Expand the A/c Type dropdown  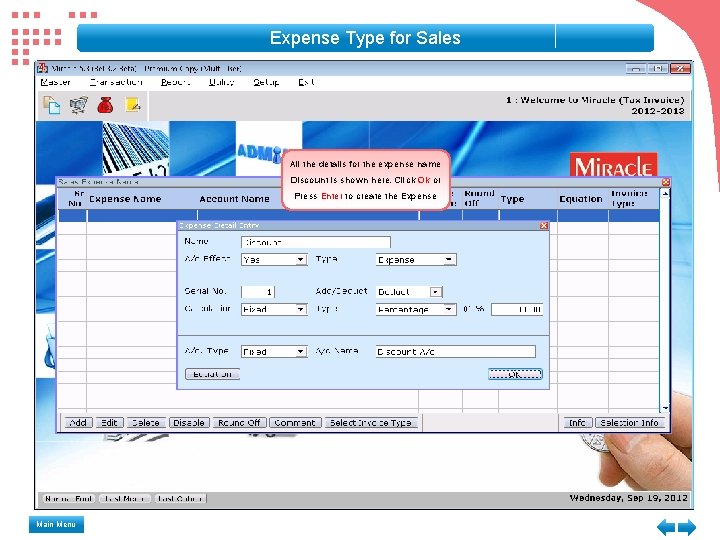click(x=300, y=352)
